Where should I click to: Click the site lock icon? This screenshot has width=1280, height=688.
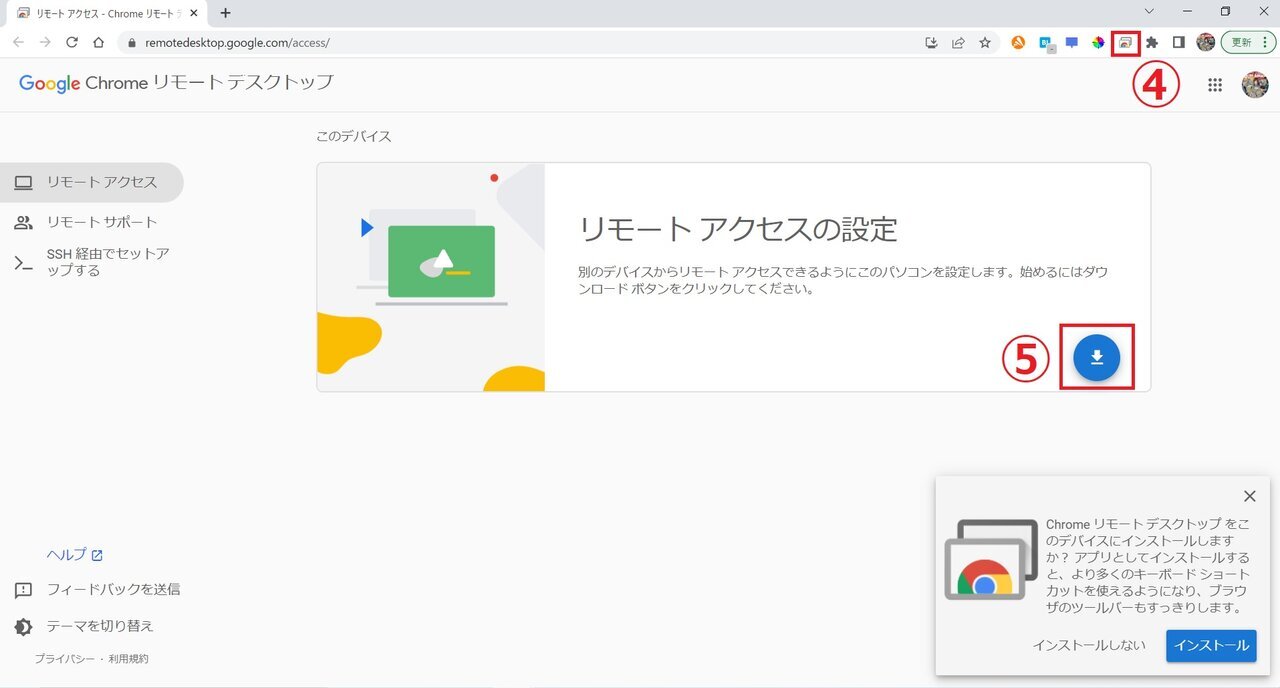tap(130, 43)
